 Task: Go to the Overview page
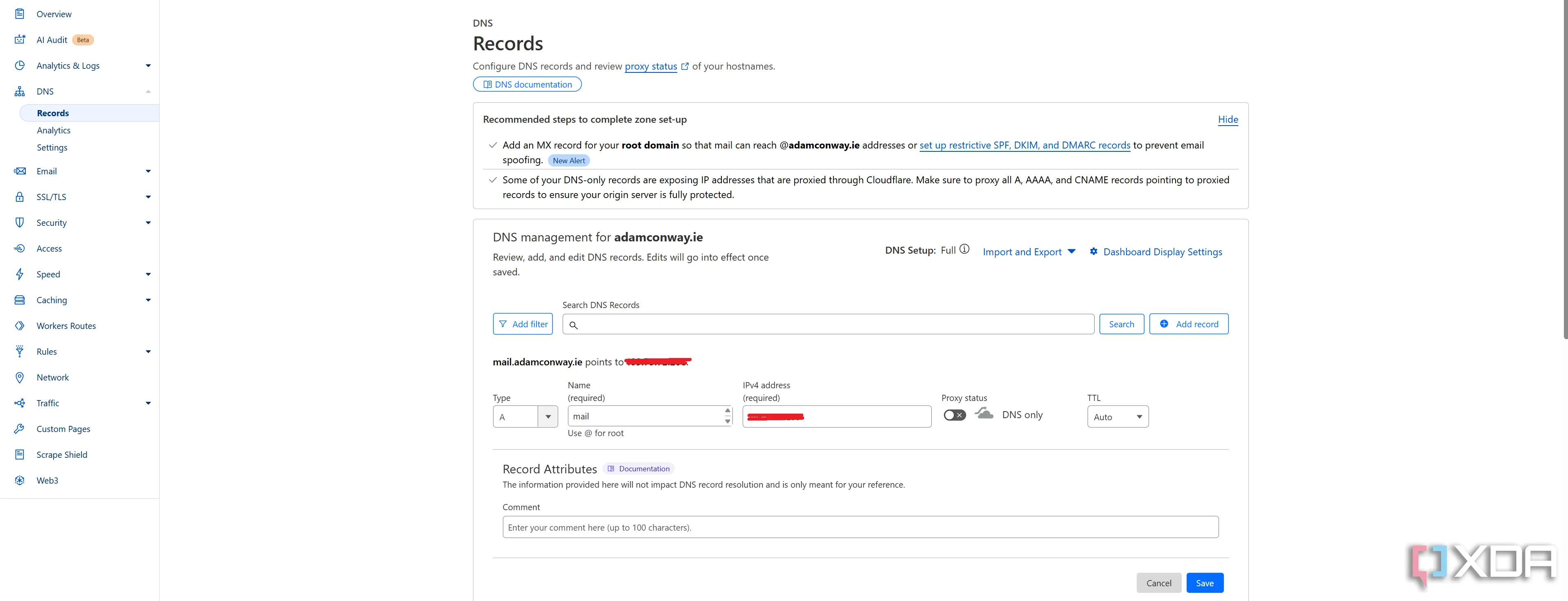[x=54, y=14]
